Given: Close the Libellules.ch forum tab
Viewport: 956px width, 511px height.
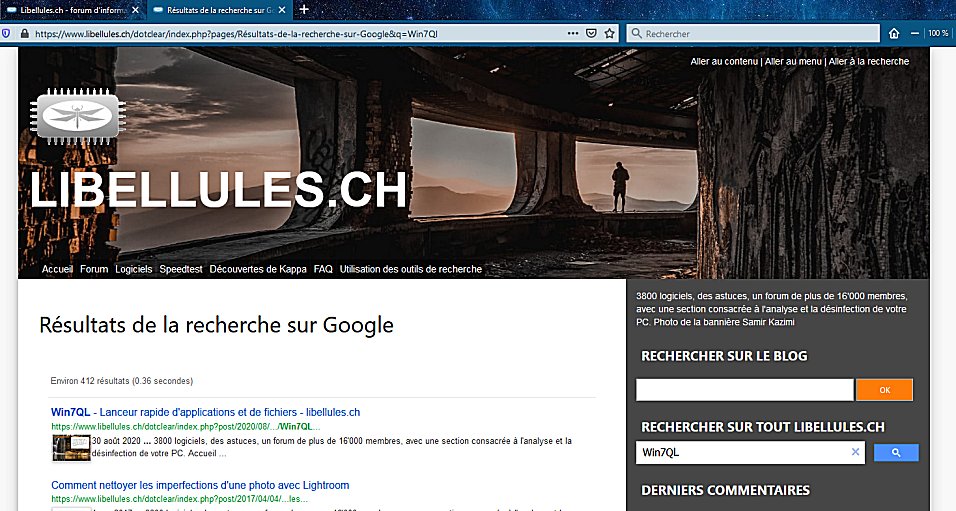Looking at the screenshot, I should pyautogui.click(x=135, y=10).
